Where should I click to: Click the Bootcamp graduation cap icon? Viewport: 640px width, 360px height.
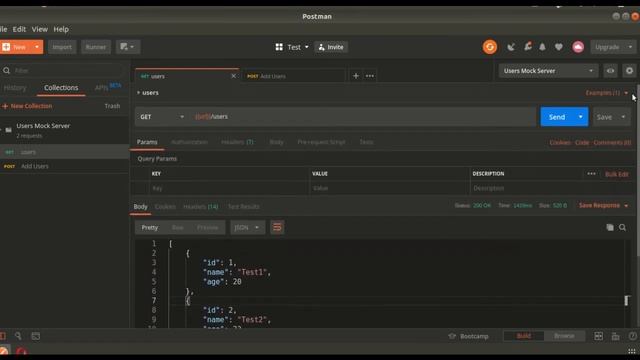point(452,336)
